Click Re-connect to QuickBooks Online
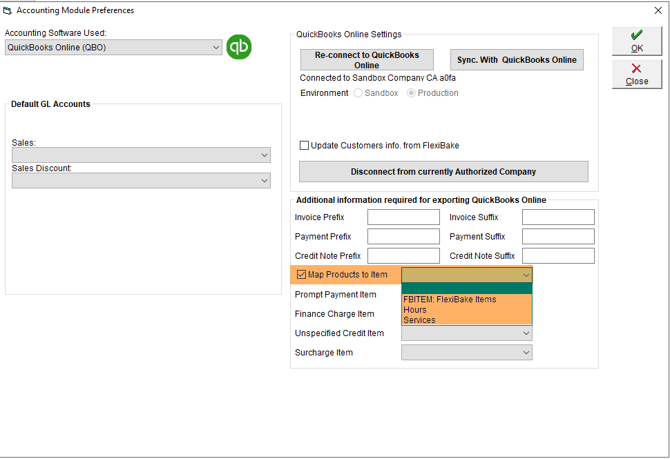Screen dimensions: 670x459 367,60
